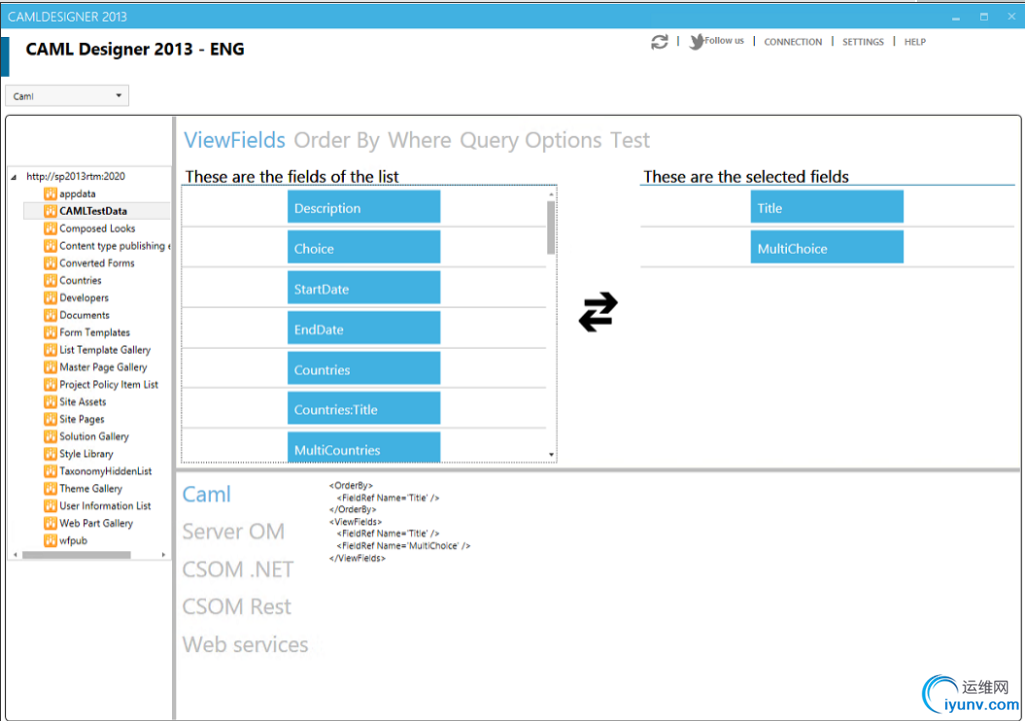Click the wfpub list icon

click(x=50, y=540)
